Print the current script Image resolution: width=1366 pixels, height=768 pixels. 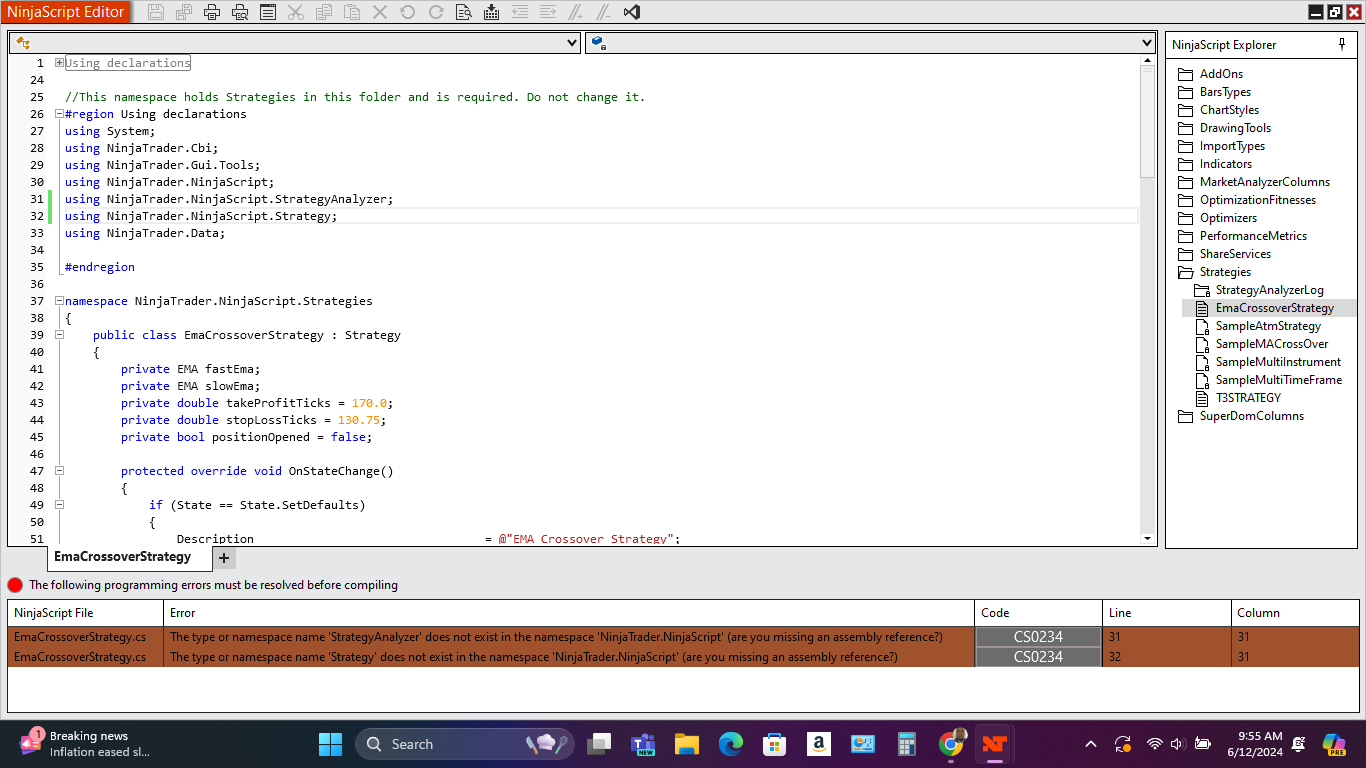[212, 12]
